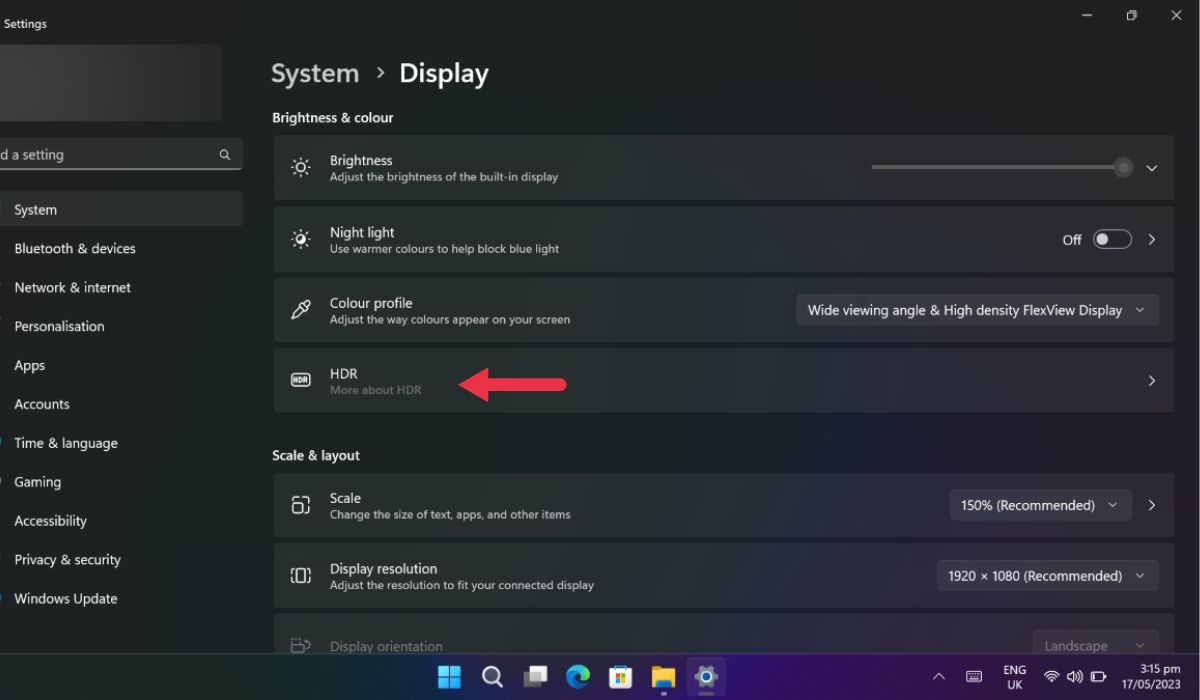This screenshot has height=700, width=1200.
Task: Select the Night light icon
Action: (x=300, y=239)
